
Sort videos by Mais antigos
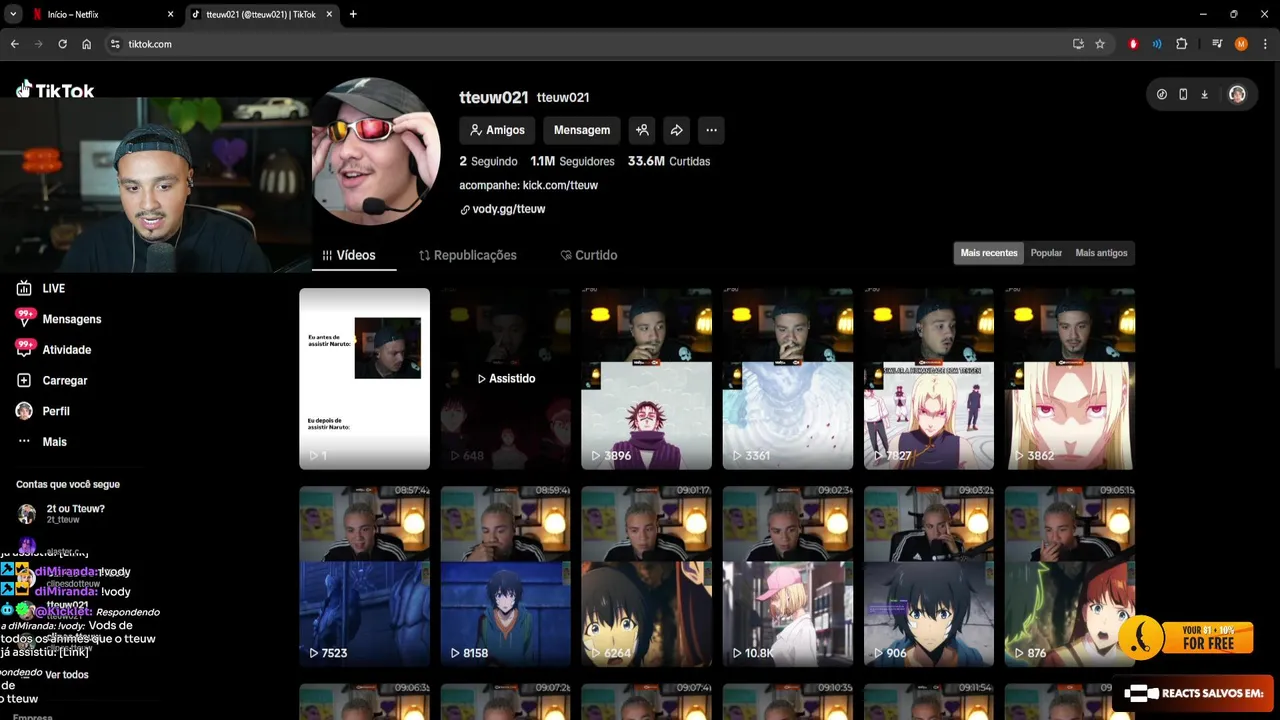point(1101,253)
